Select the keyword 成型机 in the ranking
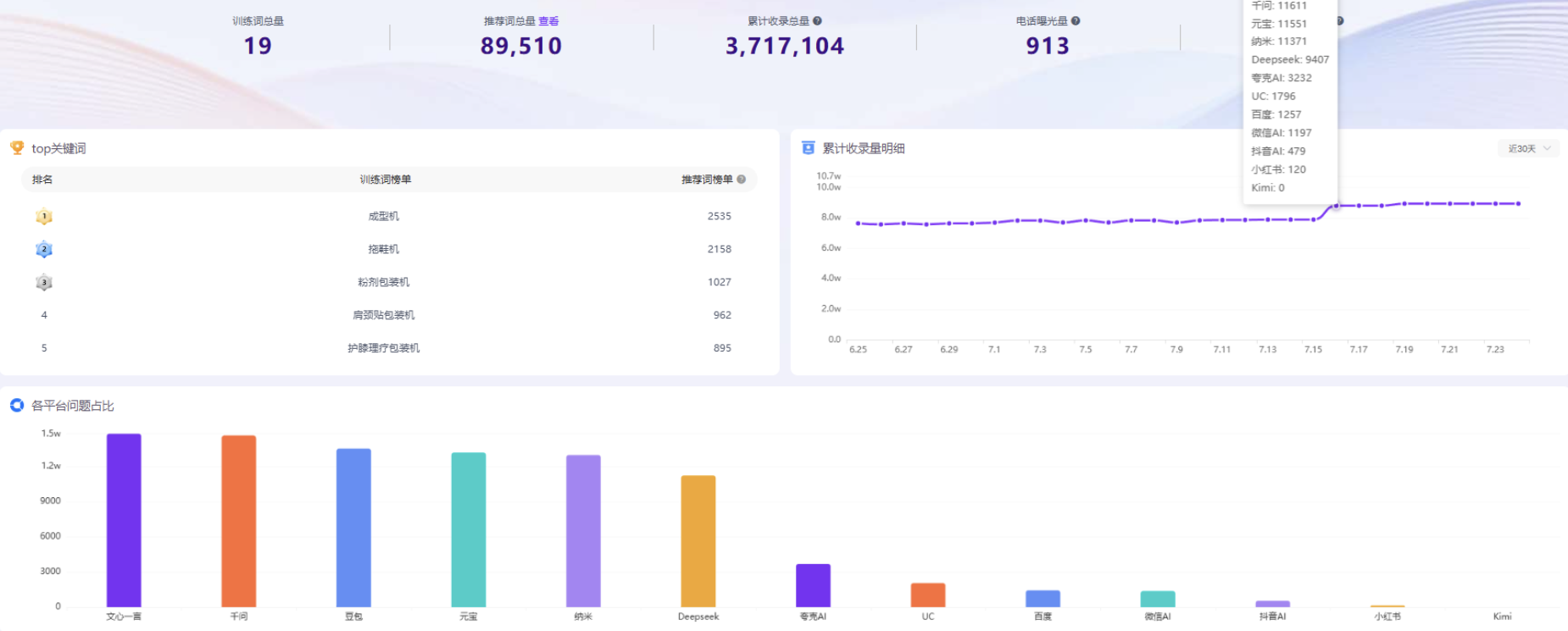Viewport: 1568px width, 631px height. click(x=384, y=217)
